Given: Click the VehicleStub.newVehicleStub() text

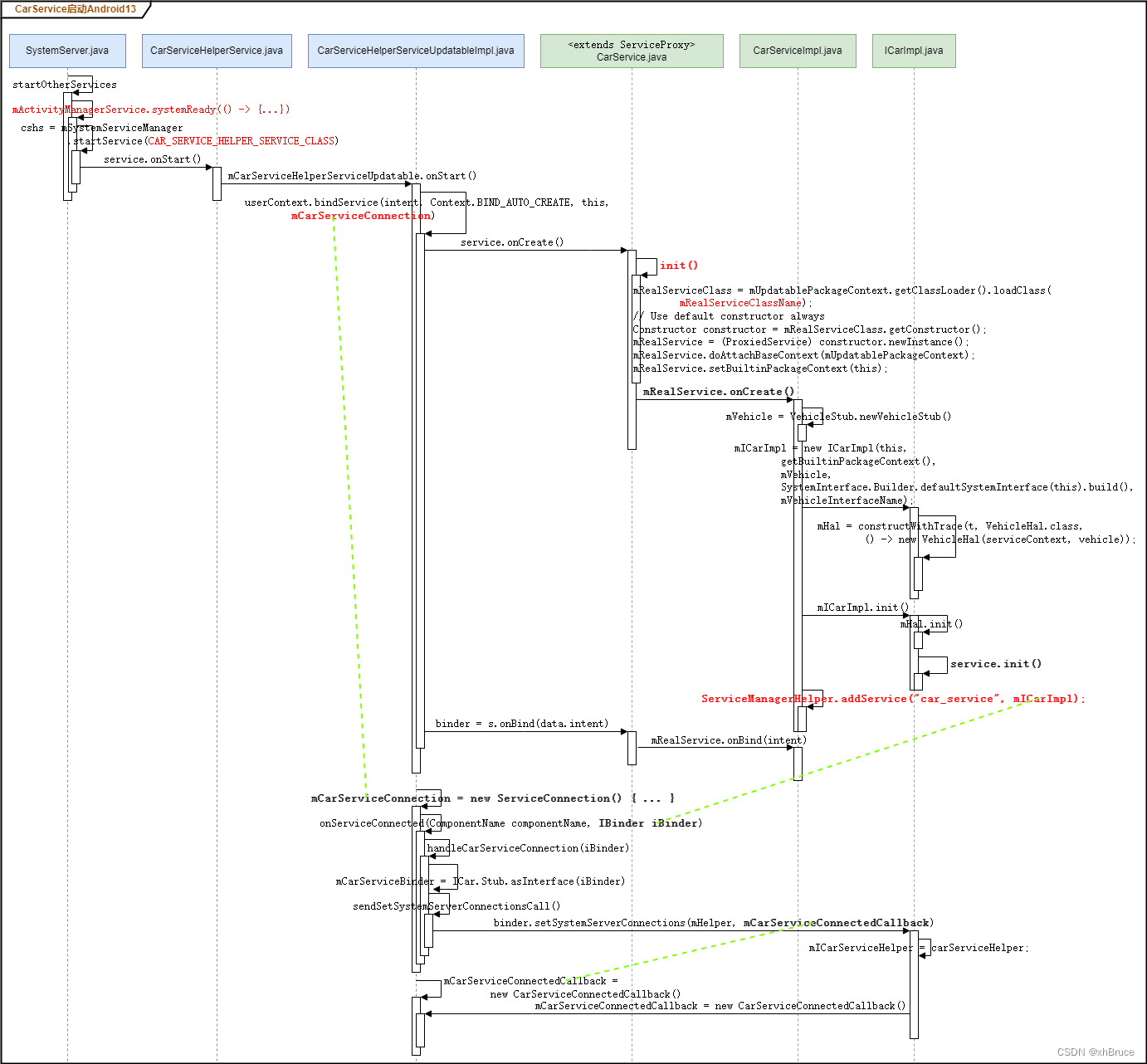Looking at the screenshot, I should coord(871,417).
